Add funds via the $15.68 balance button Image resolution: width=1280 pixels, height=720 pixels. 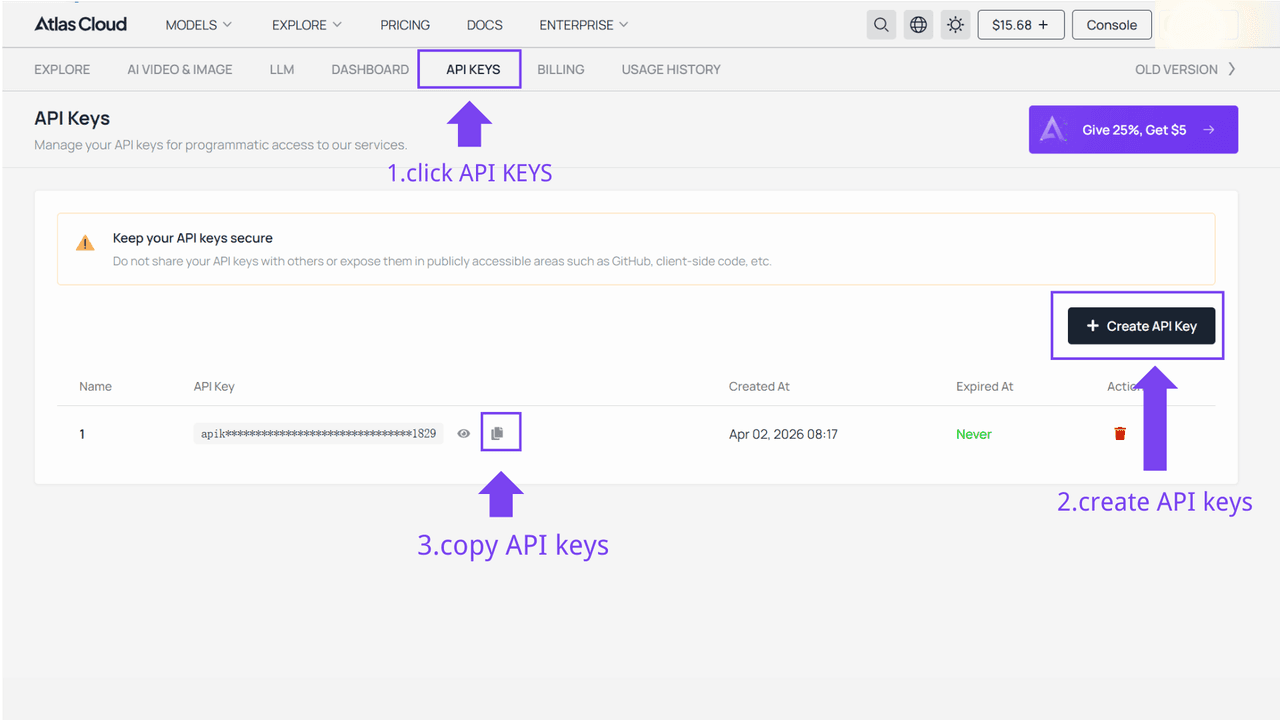pos(1020,25)
